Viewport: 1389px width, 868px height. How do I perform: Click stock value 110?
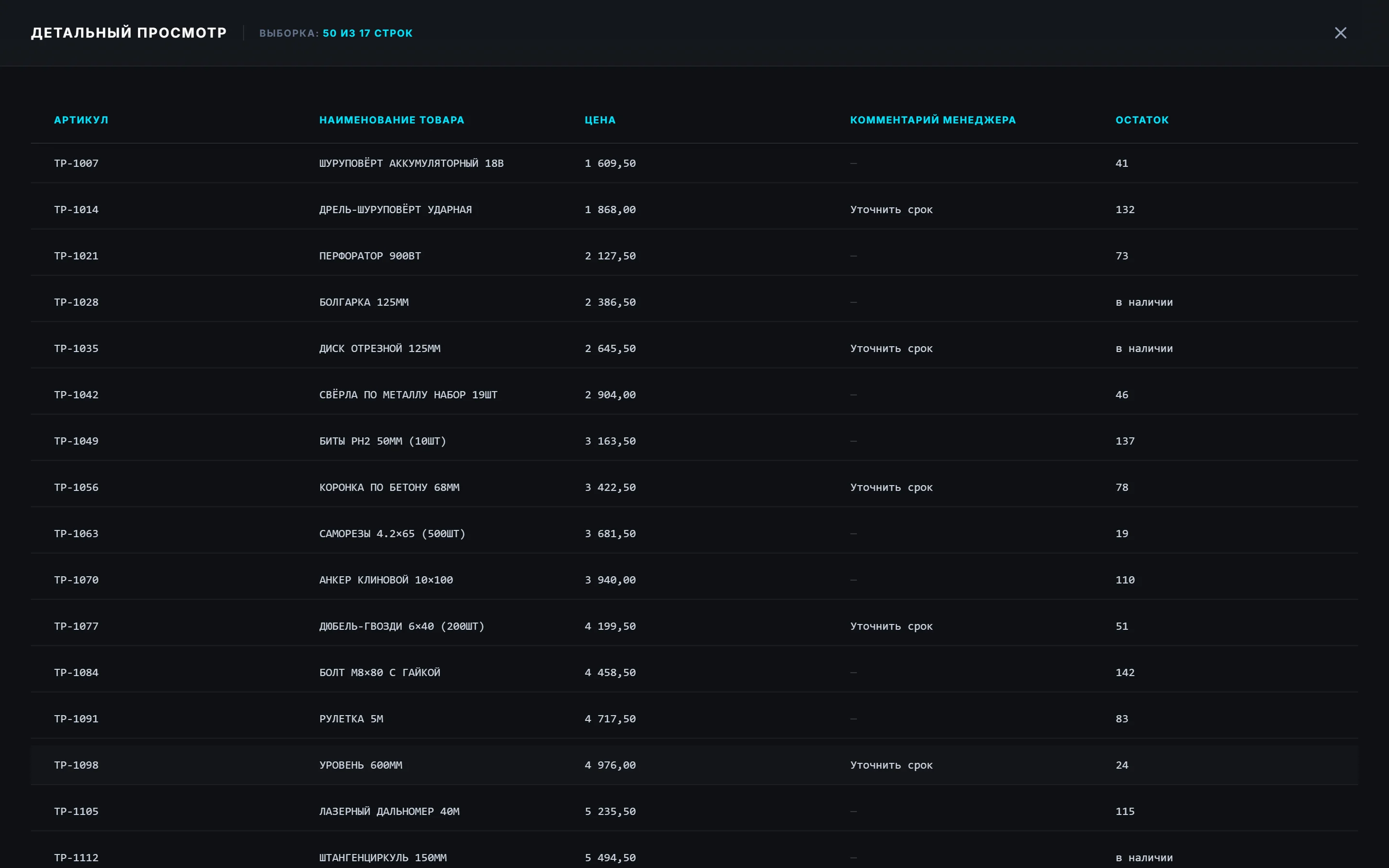click(x=1125, y=581)
